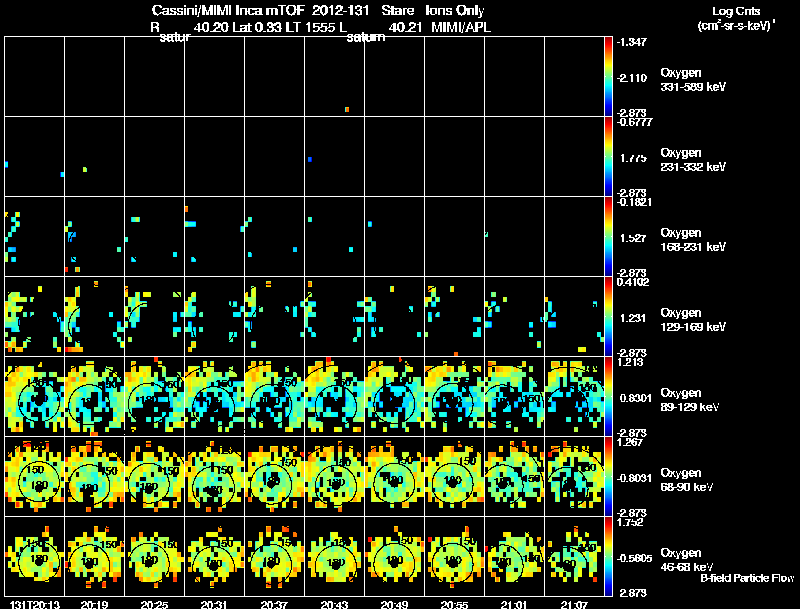Click the 46-68 keV panel at 21:07
800x609 pixels.
[x=574, y=556]
